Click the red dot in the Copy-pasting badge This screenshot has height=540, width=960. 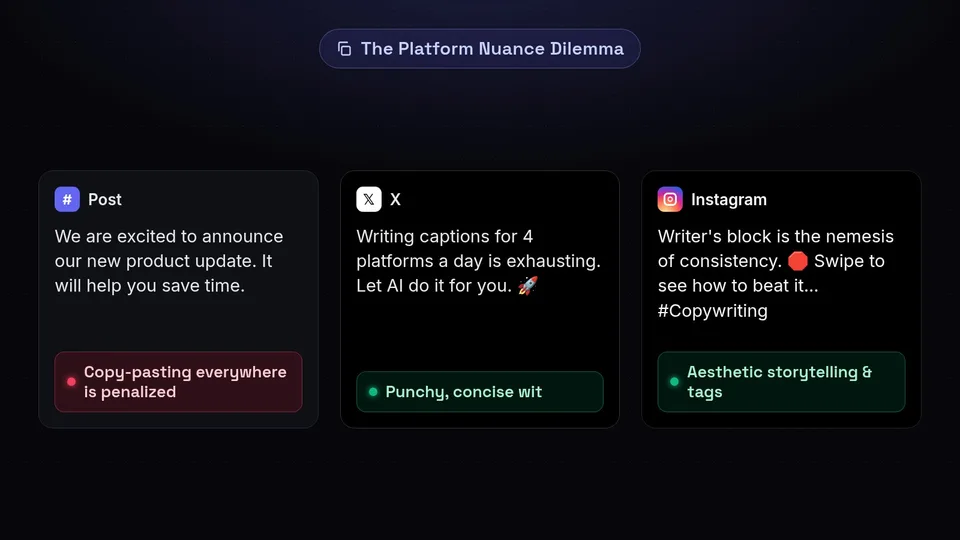71,381
